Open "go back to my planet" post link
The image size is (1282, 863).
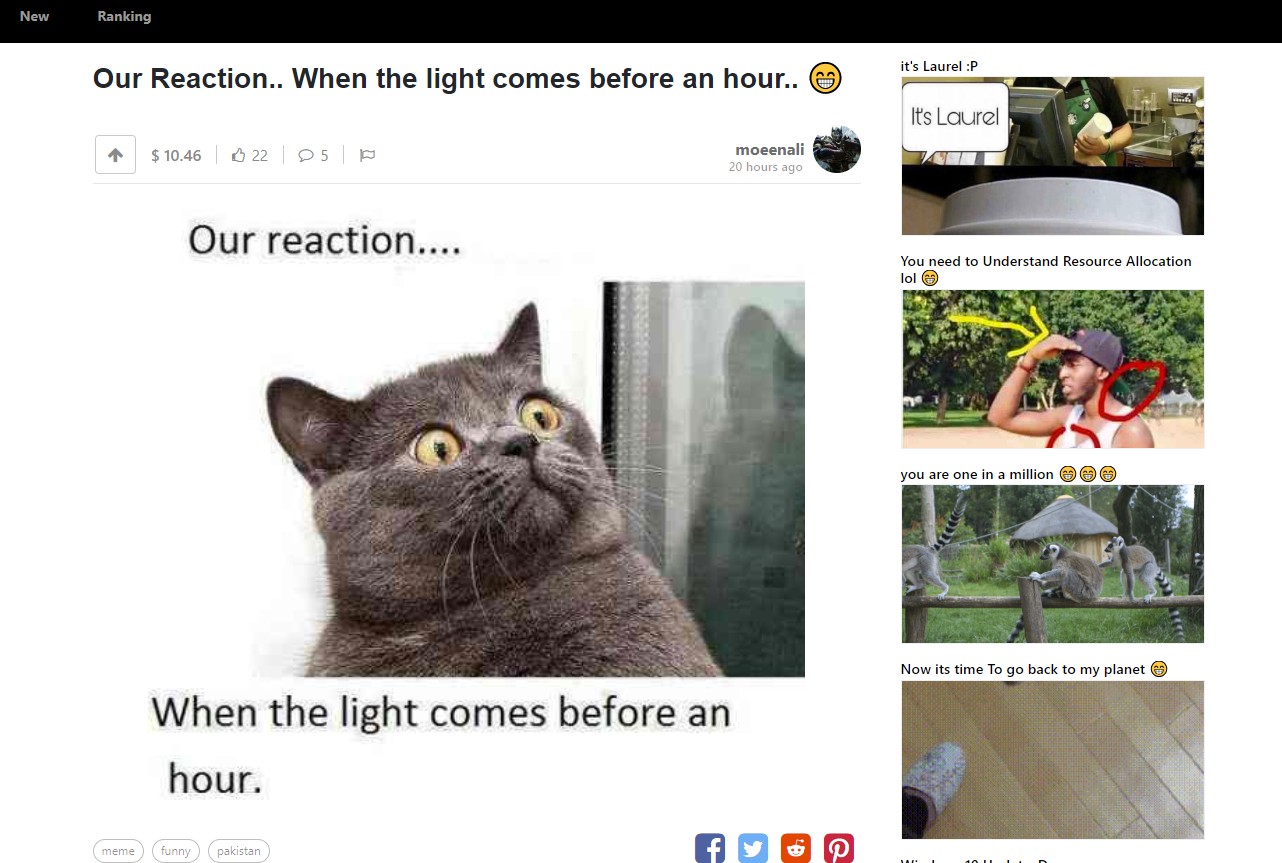[x=1034, y=669]
